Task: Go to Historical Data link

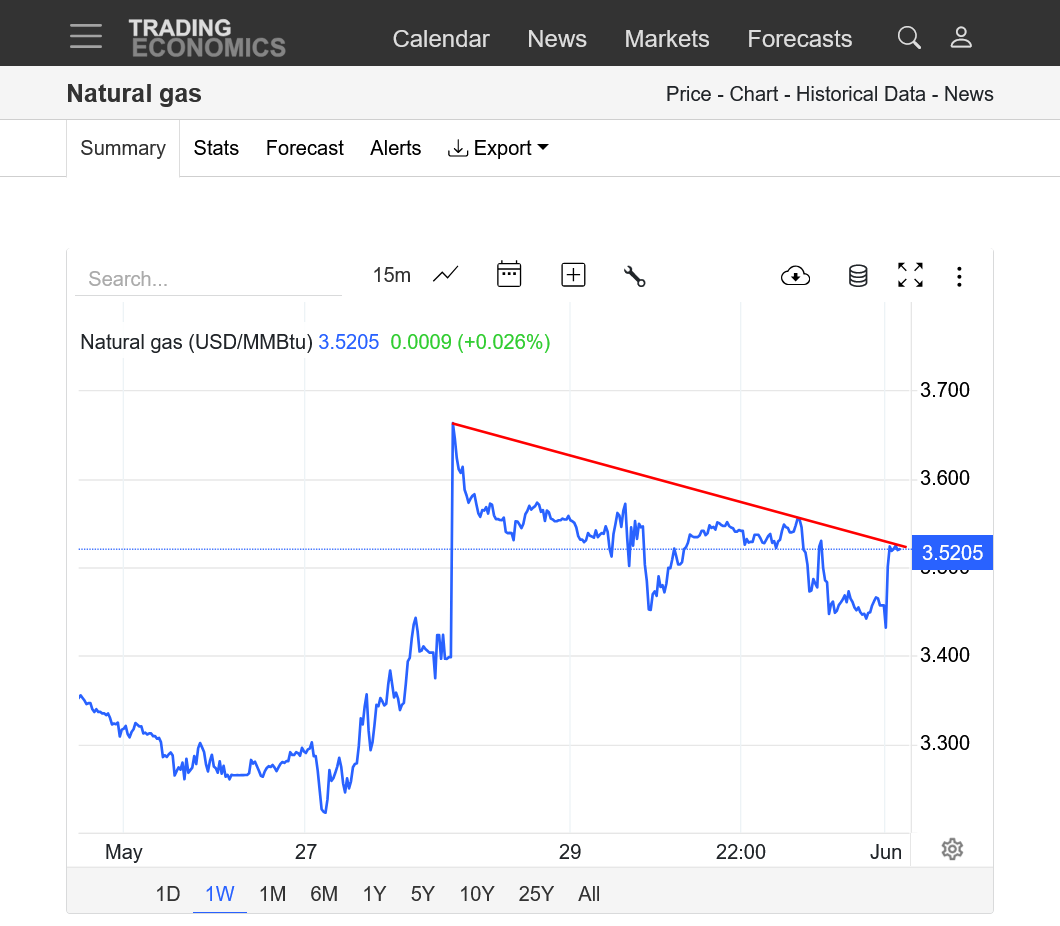Action: [x=863, y=94]
